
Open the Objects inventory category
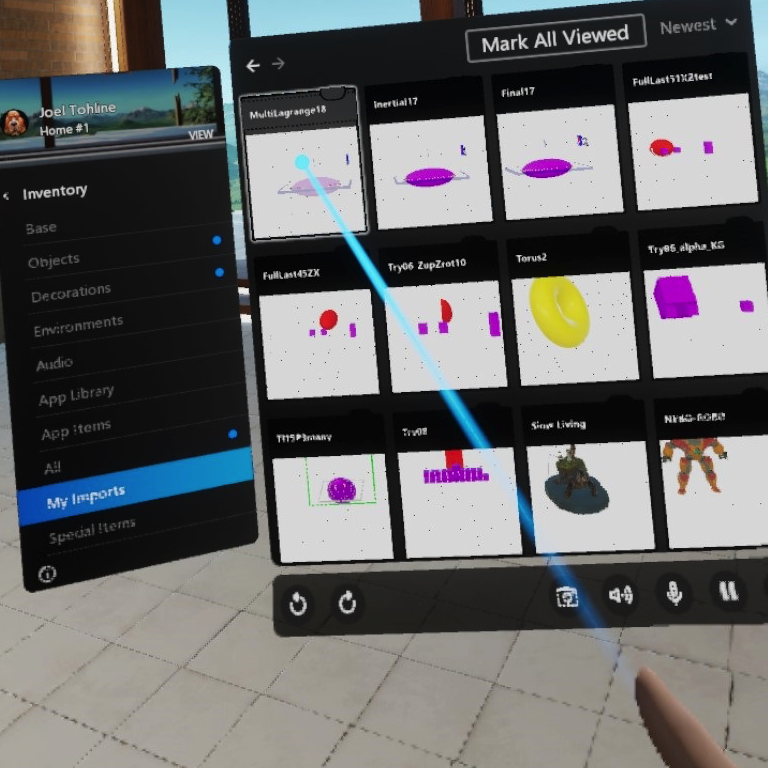coord(54,260)
